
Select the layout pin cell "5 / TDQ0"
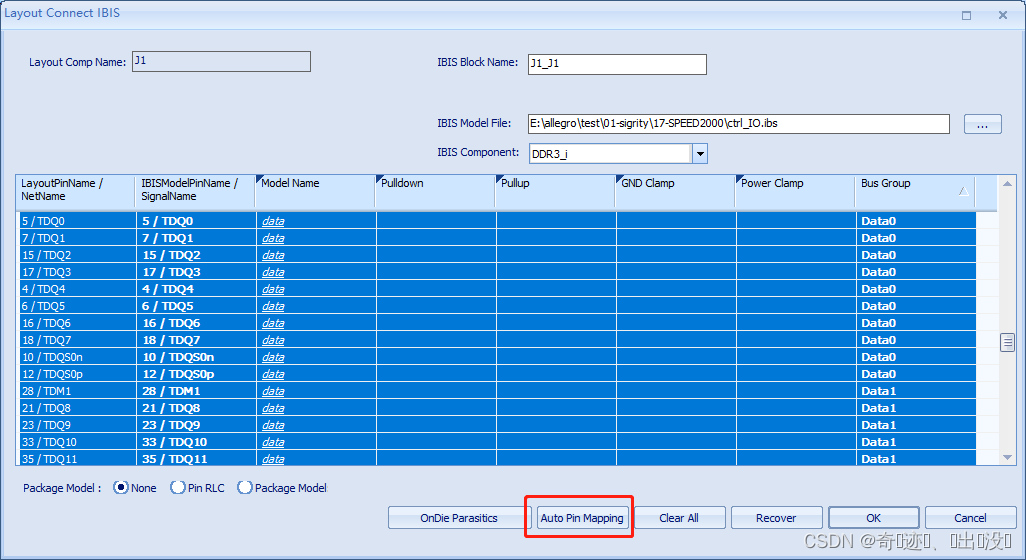point(77,221)
